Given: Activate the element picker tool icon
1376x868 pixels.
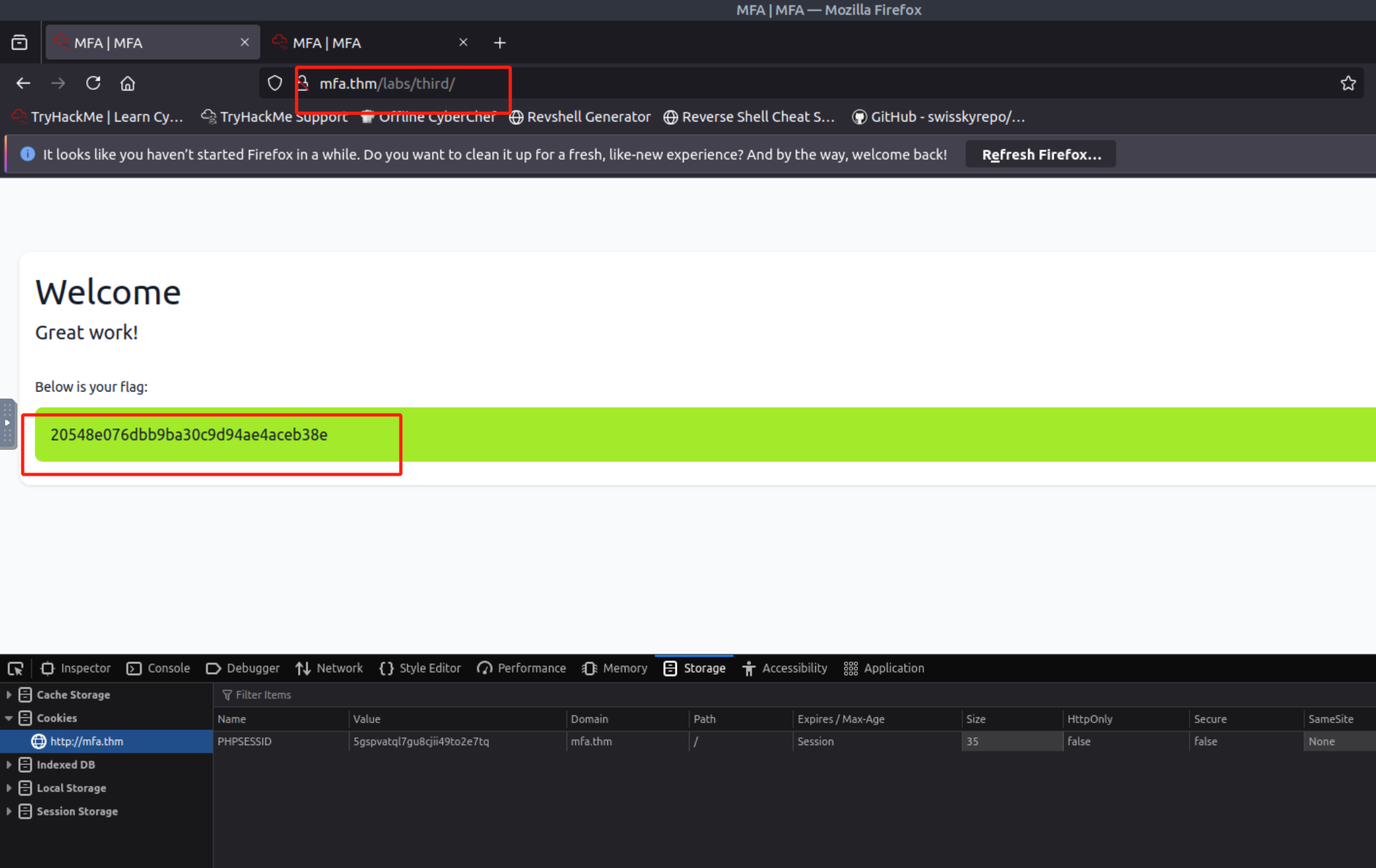Looking at the screenshot, I should point(16,669).
